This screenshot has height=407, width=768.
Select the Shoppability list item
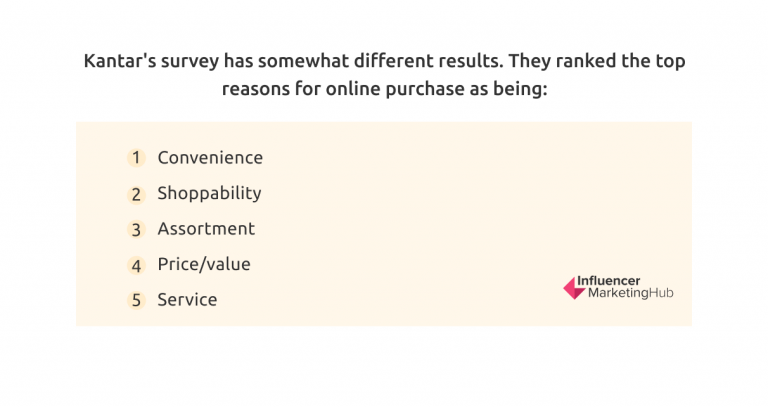(x=210, y=193)
